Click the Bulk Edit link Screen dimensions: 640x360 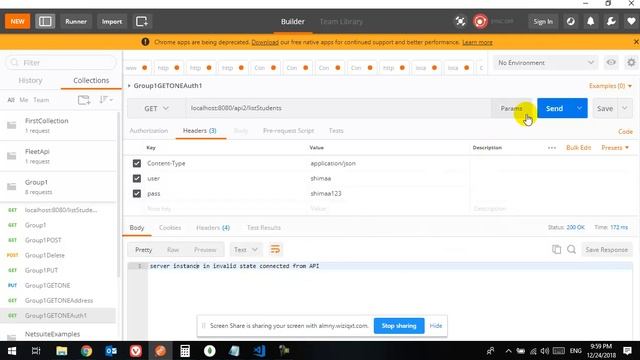pyautogui.click(x=578, y=148)
